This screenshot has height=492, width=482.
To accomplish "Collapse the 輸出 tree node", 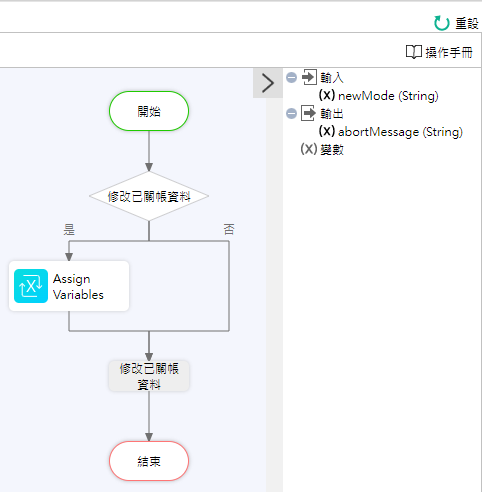I will [291, 114].
